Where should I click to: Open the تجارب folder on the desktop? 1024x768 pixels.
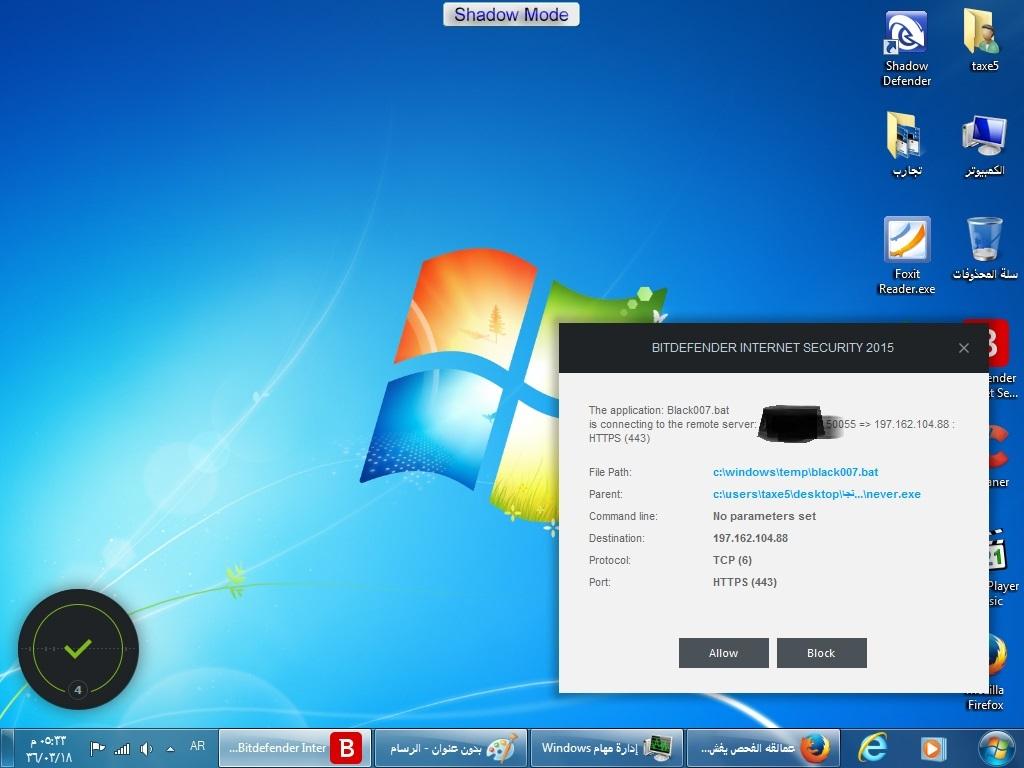[906, 145]
